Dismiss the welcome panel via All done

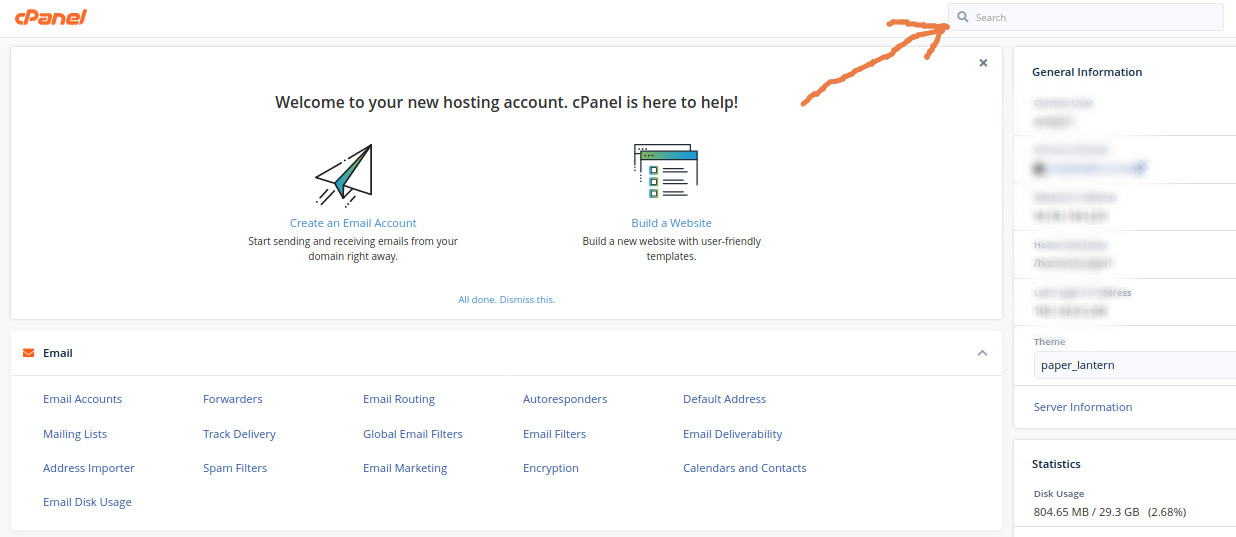[506, 299]
